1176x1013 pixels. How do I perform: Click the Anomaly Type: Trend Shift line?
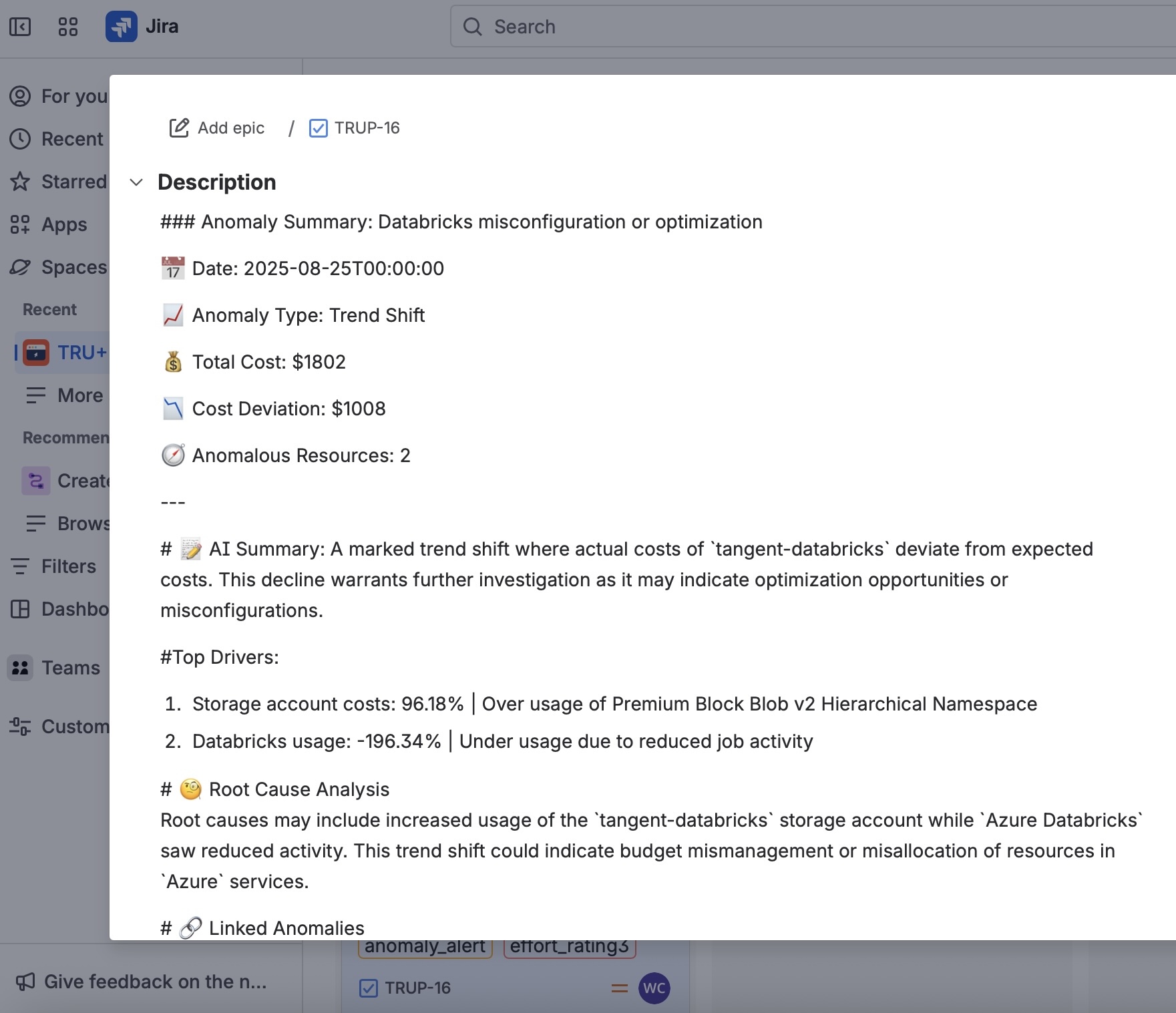(x=293, y=315)
